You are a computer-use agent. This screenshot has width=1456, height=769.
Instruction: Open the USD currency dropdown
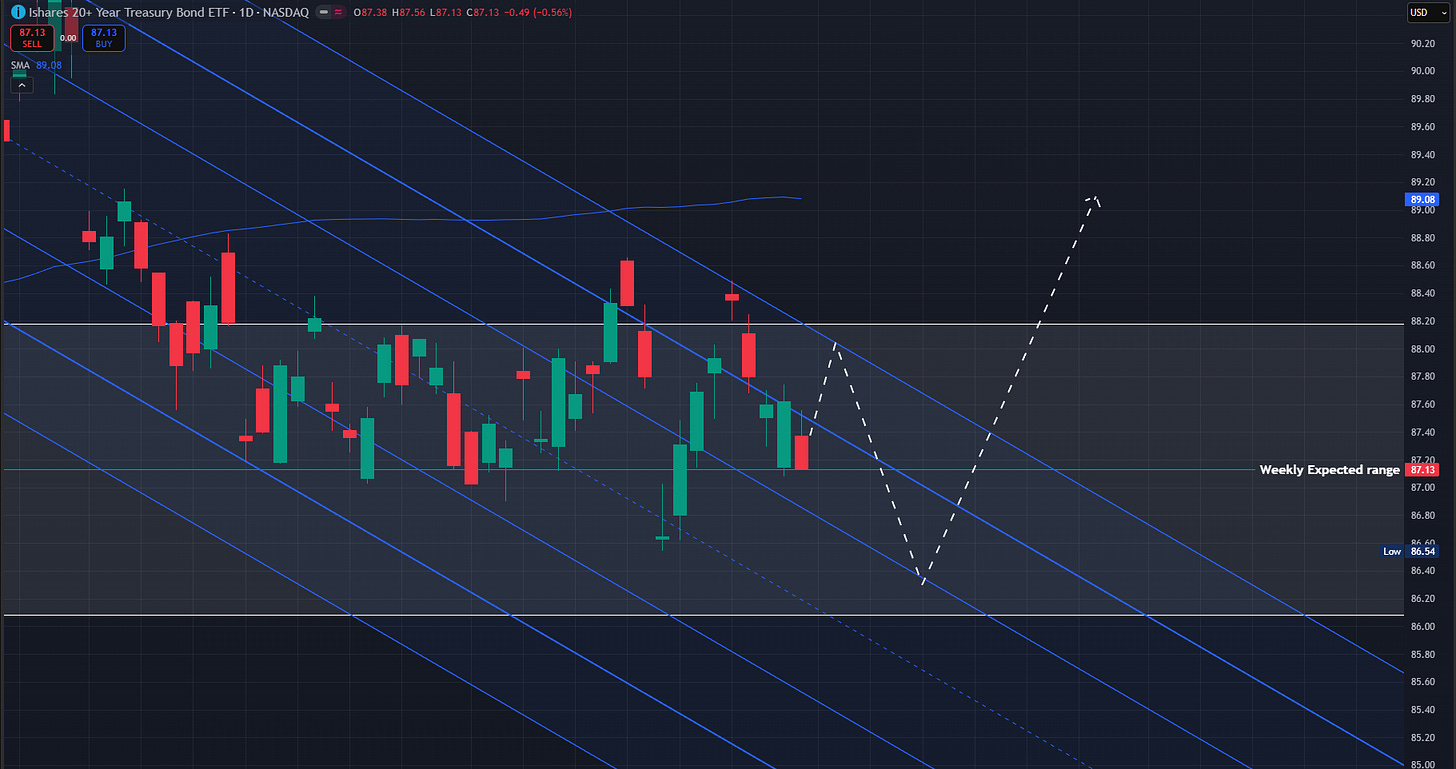[1431, 13]
